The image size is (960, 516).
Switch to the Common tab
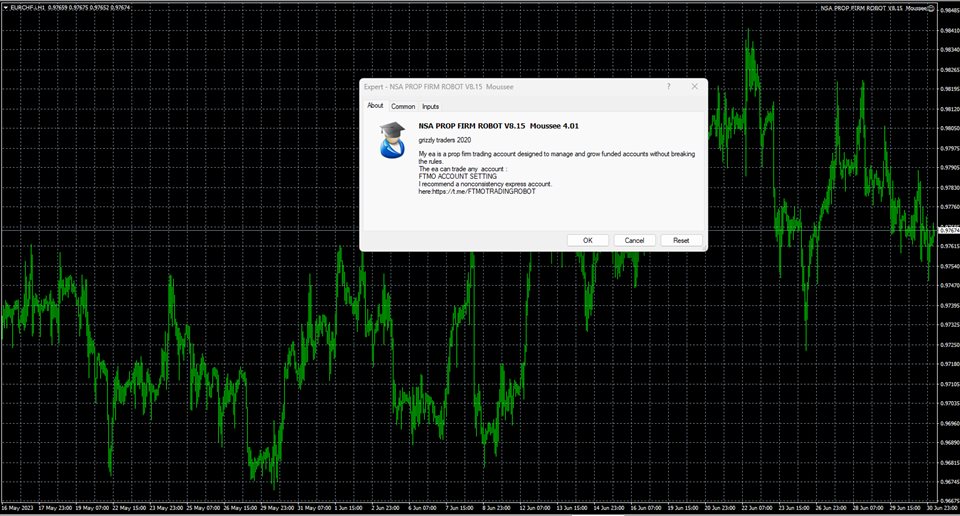pyautogui.click(x=403, y=107)
